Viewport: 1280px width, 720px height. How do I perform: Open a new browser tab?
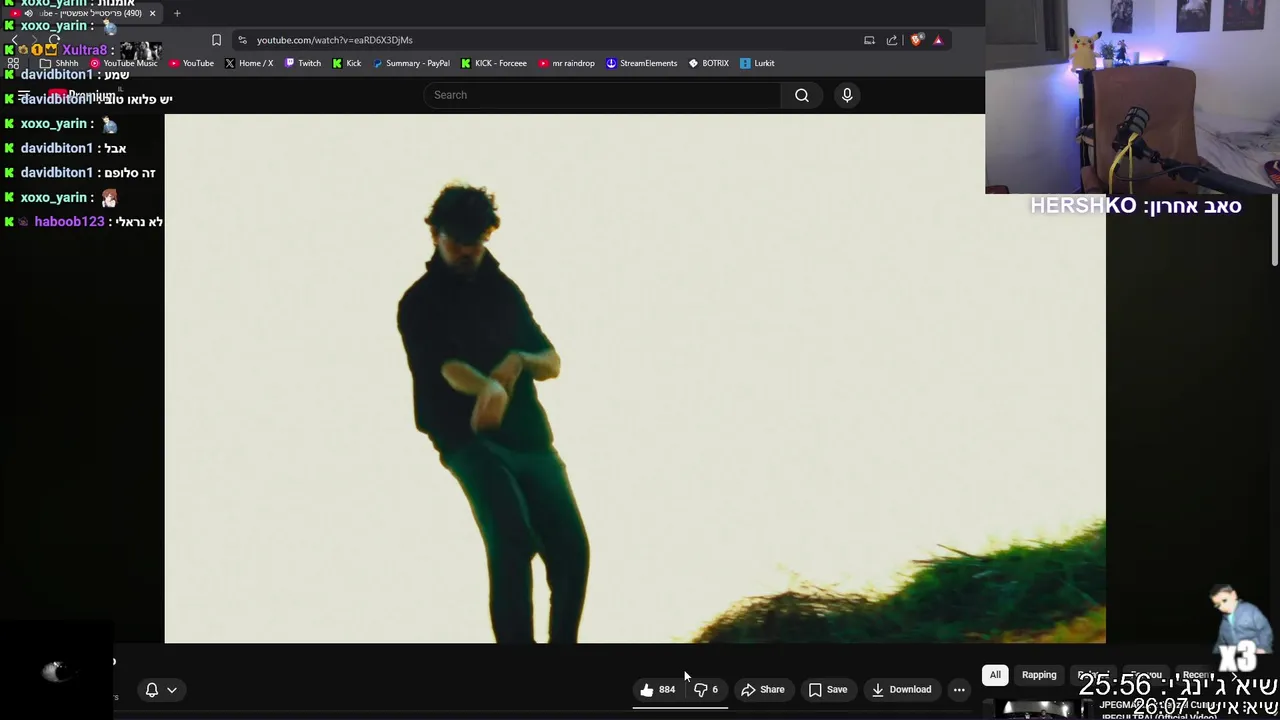[177, 14]
